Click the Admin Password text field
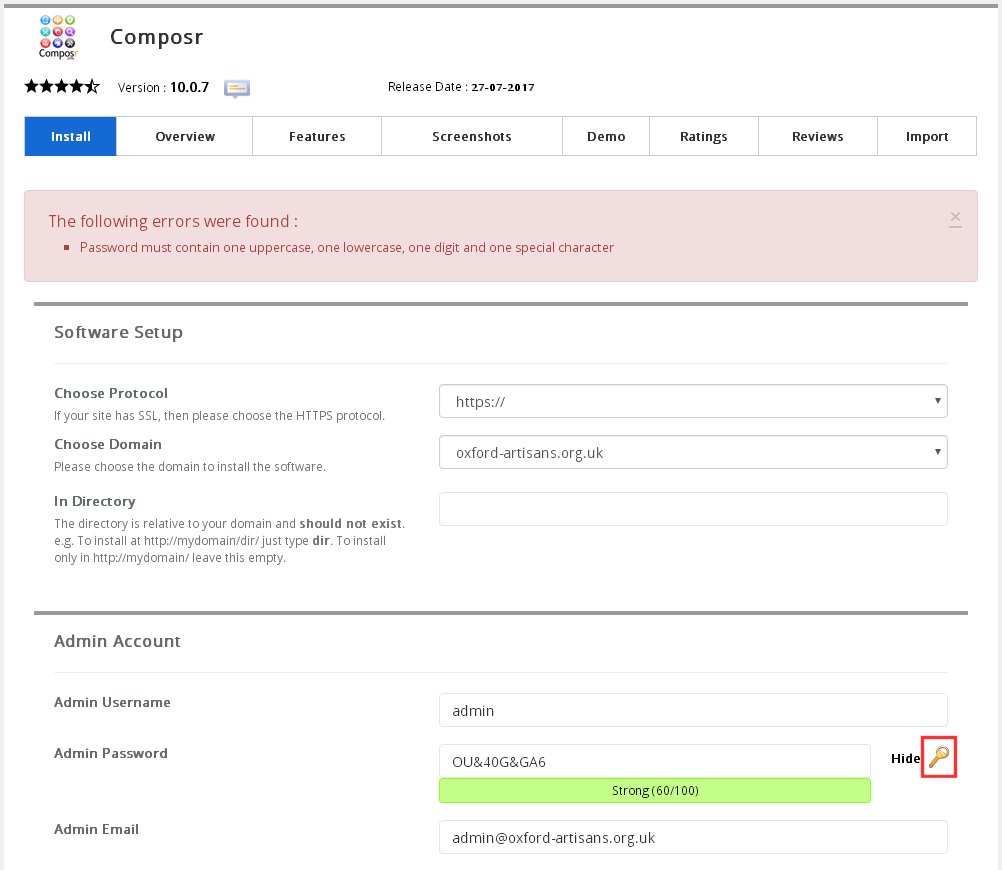The width and height of the screenshot is (1002, 870). pos(654,761)
